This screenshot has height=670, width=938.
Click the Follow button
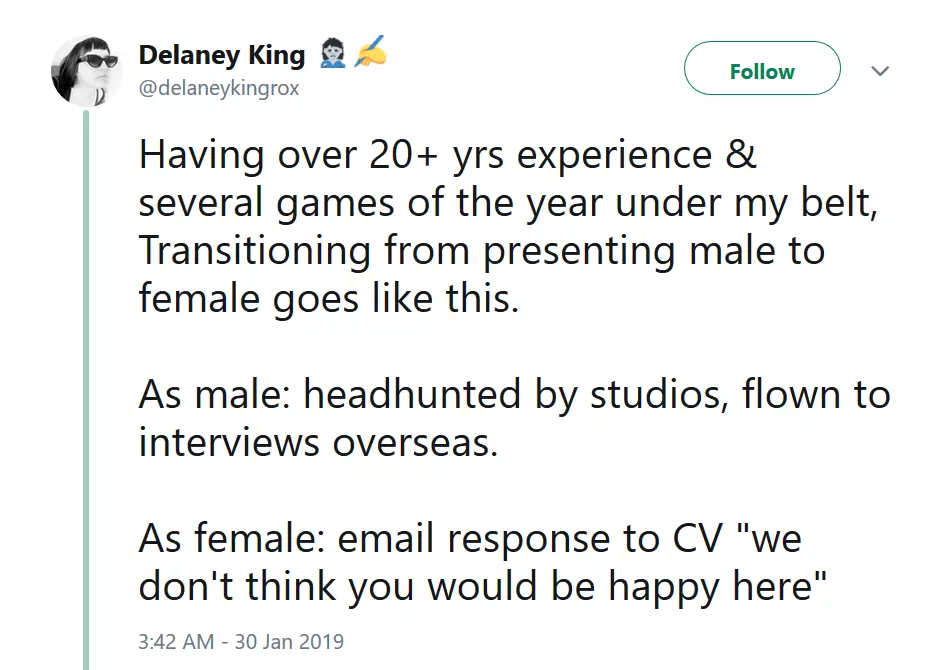click(x=761, y=71)
